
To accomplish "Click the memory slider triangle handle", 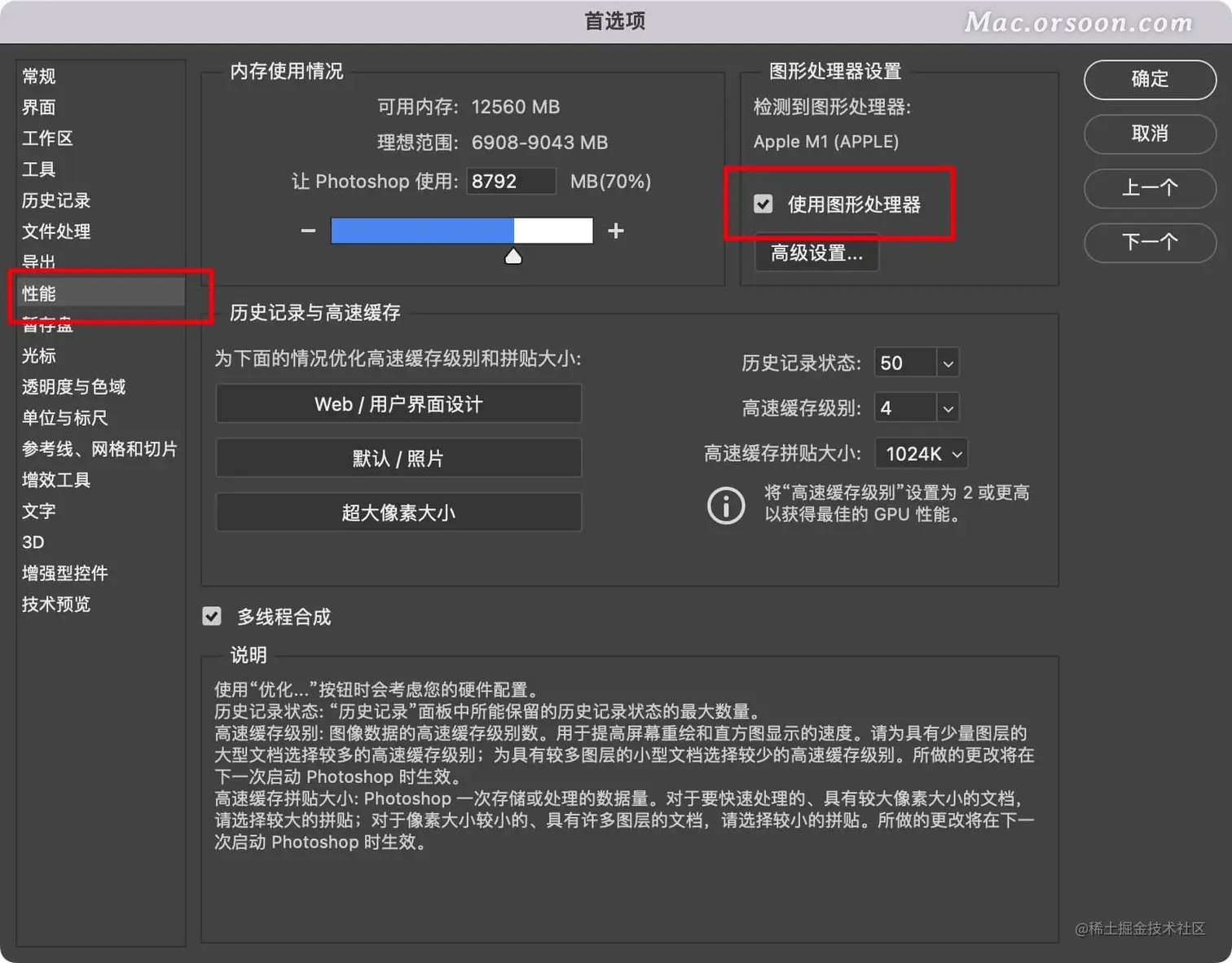I will 513,257.
